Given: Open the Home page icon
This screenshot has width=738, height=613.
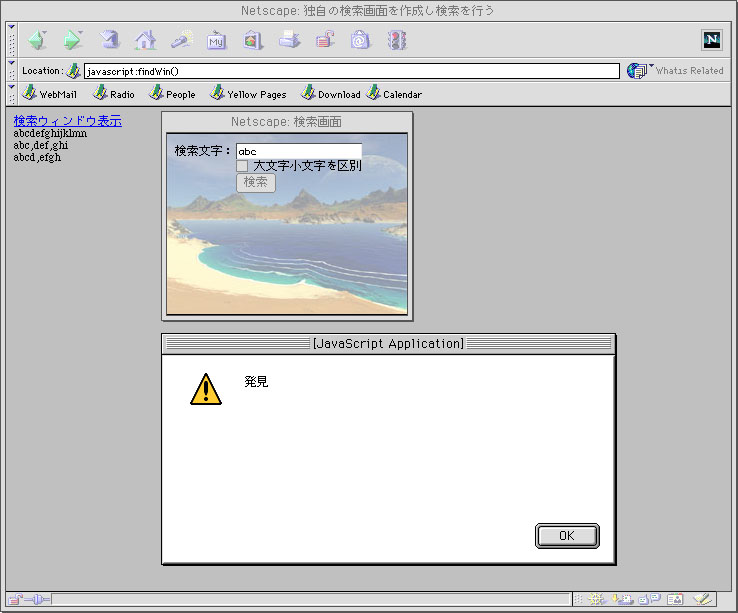Looking at the screenshot, I should pyautogui.click(x=145, y=40).
